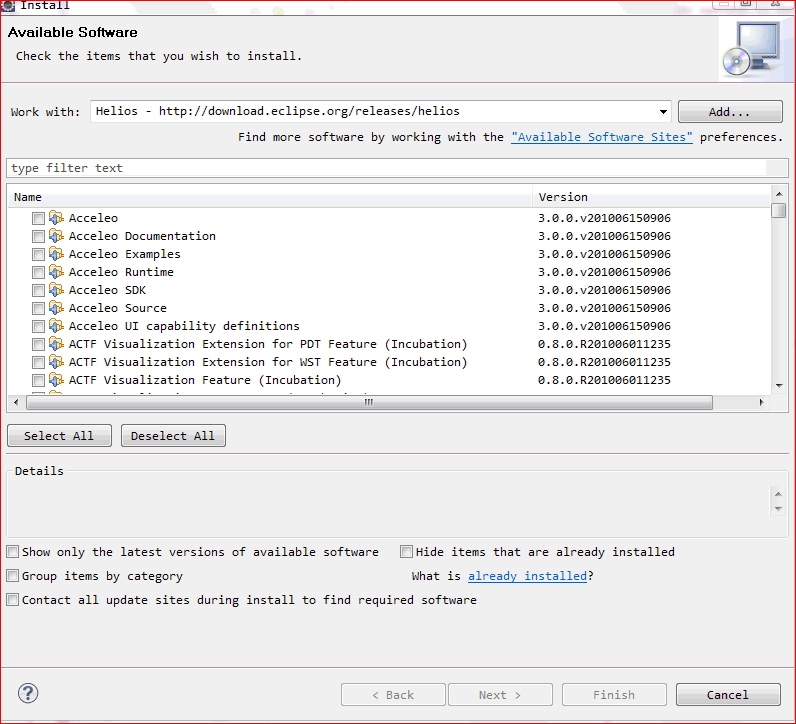796x724 pixels.
Task: Check the Acceleo Documentation checkbox
Action: pyautogui.click(x=38, y=237)
